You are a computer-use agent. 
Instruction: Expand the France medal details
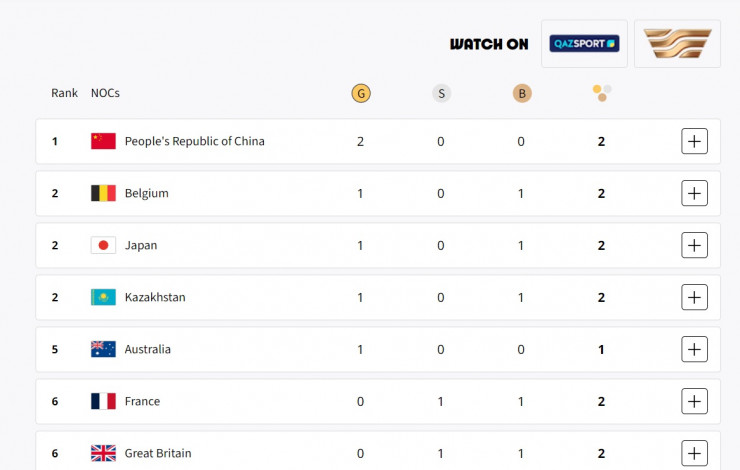click(x=694, y=401)
